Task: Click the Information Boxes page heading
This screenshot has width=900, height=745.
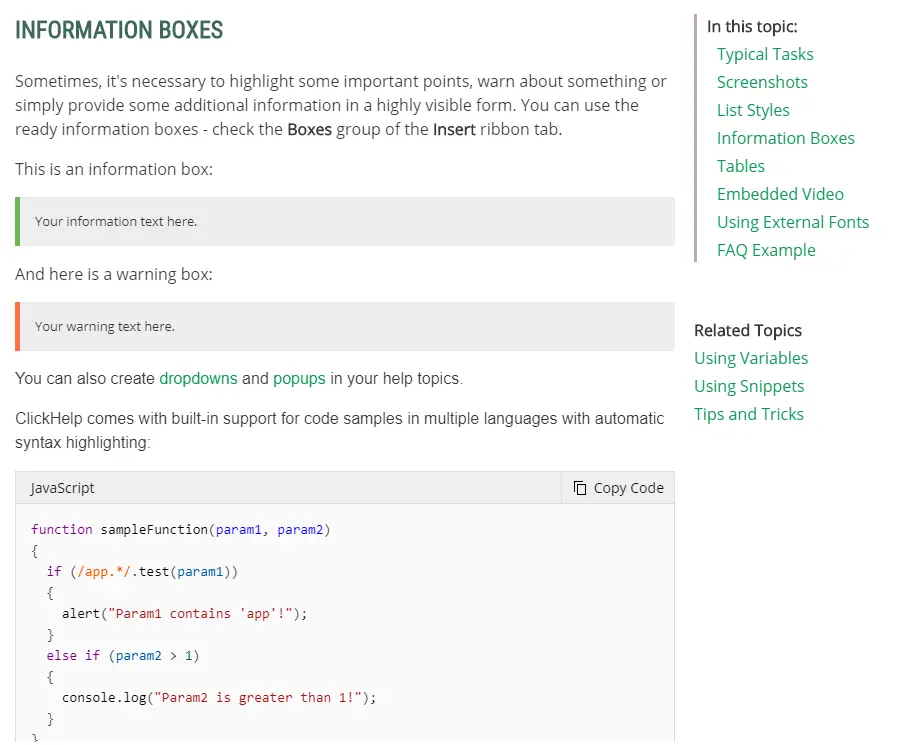Action: [119, 30]
